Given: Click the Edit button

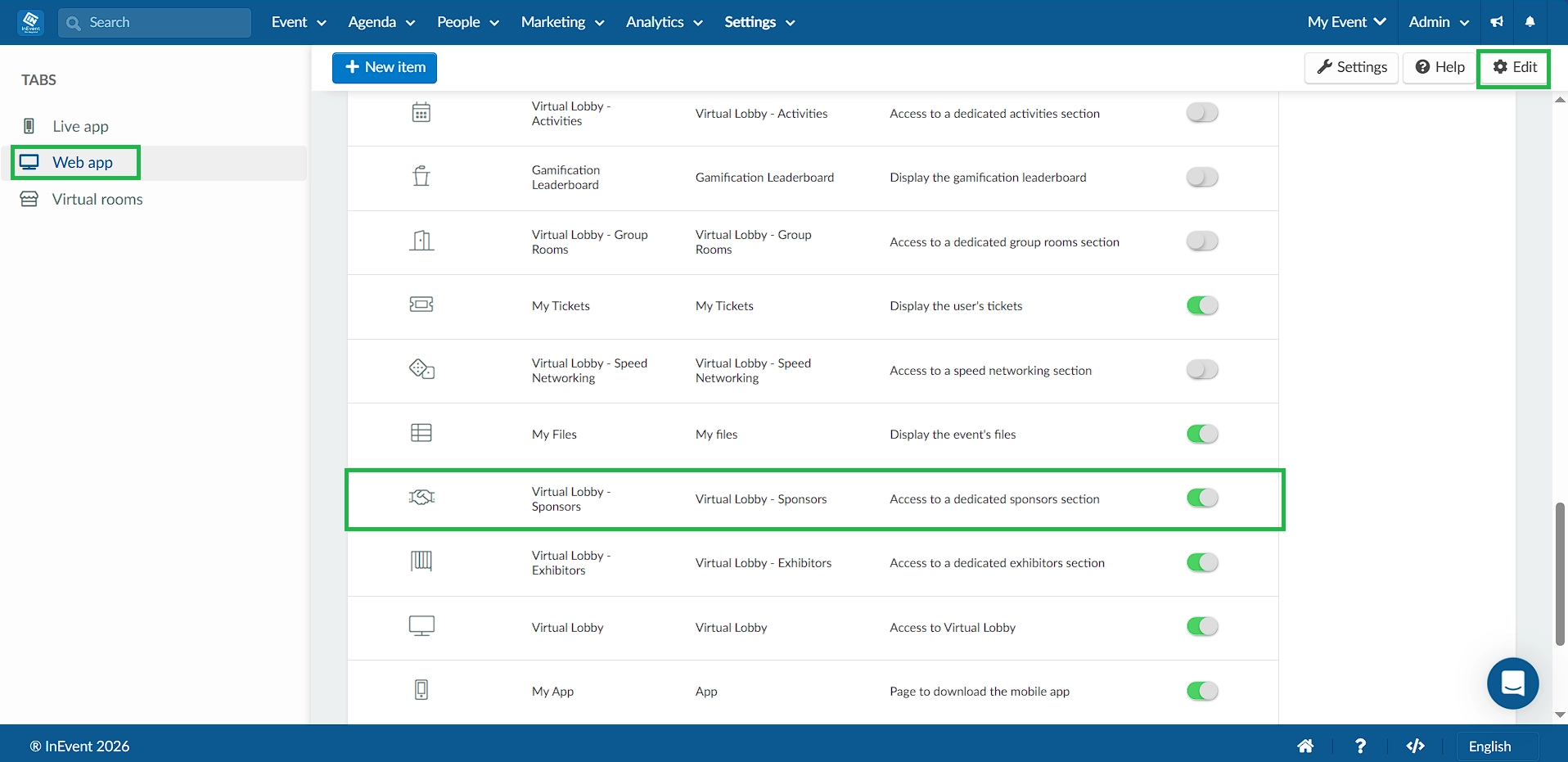Looking at the screenshot, I should (1514, 67).
